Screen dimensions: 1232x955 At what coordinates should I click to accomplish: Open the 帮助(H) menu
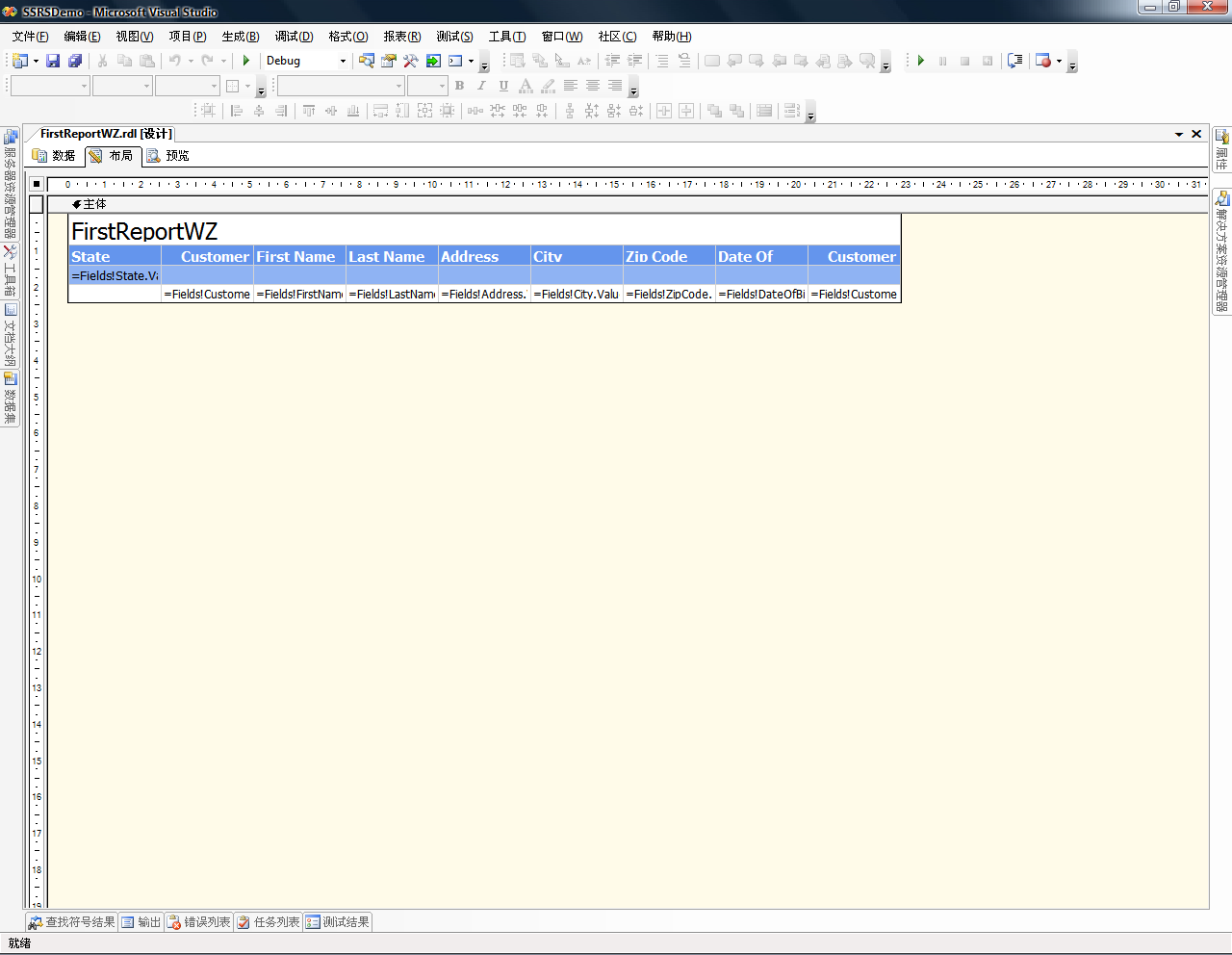click(672, 37)
